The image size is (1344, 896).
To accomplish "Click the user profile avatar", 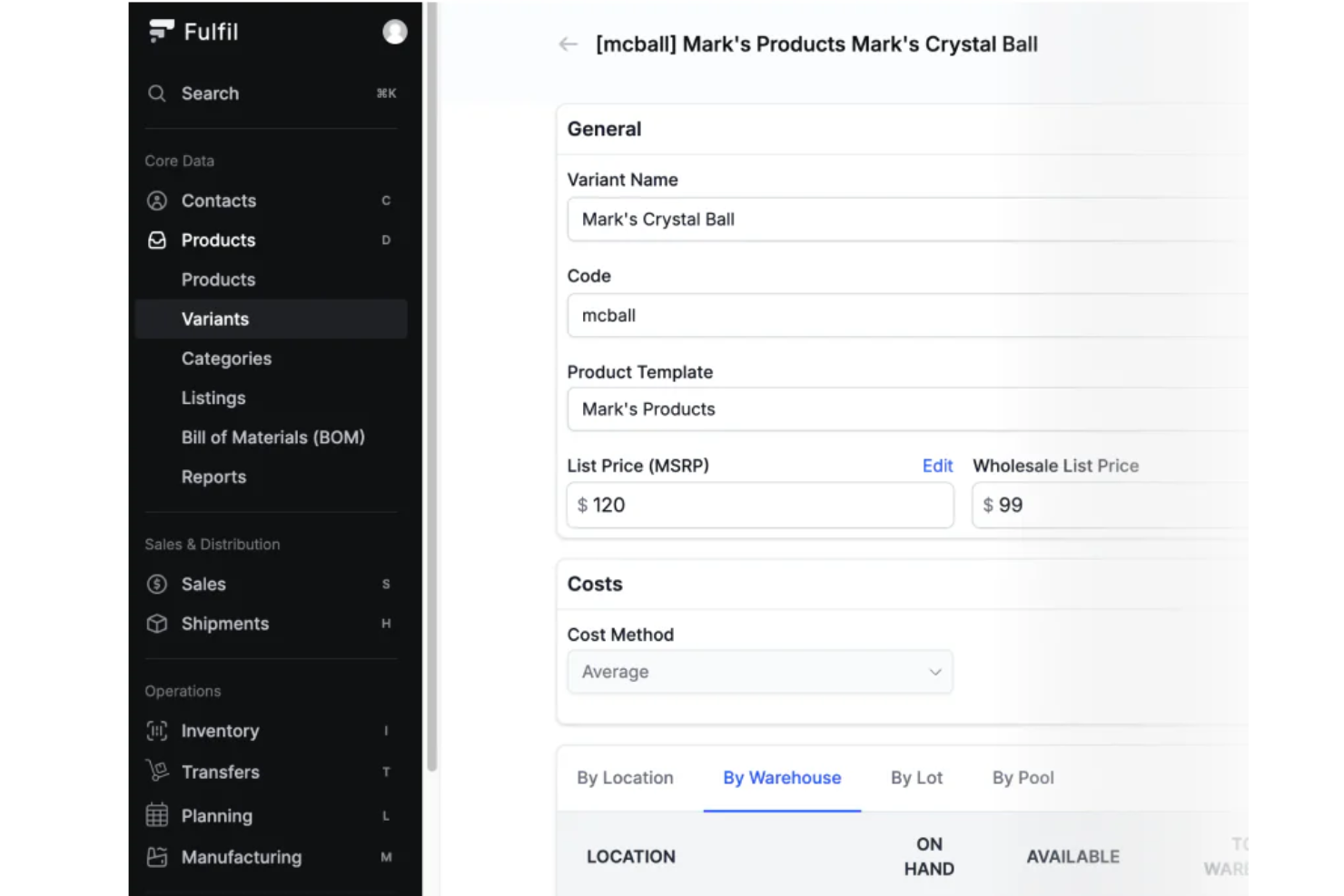I will 394,30.
